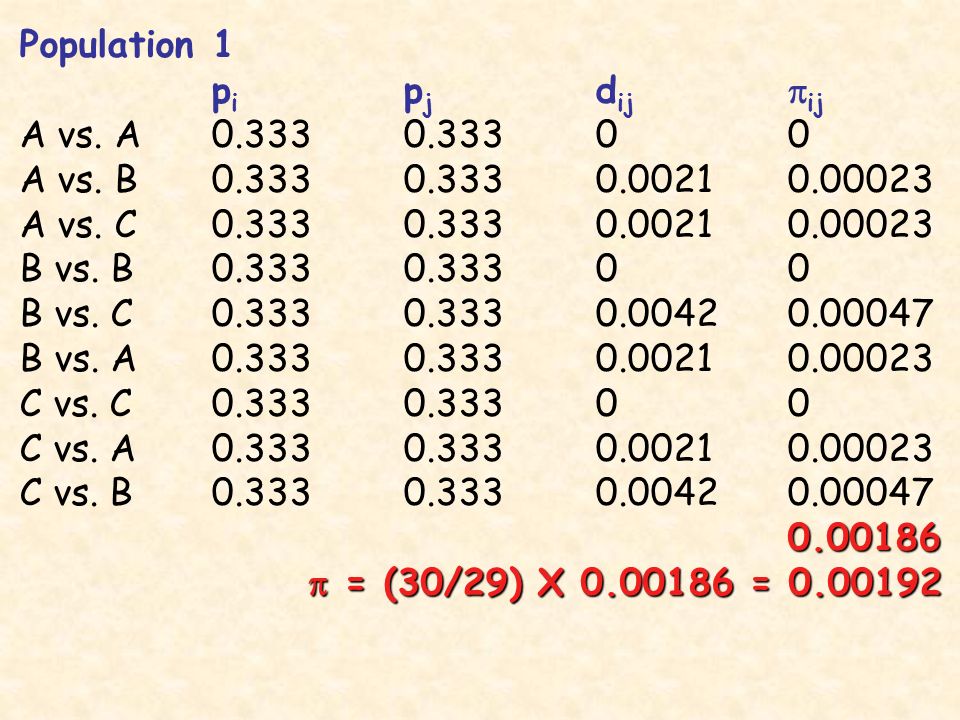Click the d_ij column header
This screenshot has height=720, width=960.
coord(614,98)
